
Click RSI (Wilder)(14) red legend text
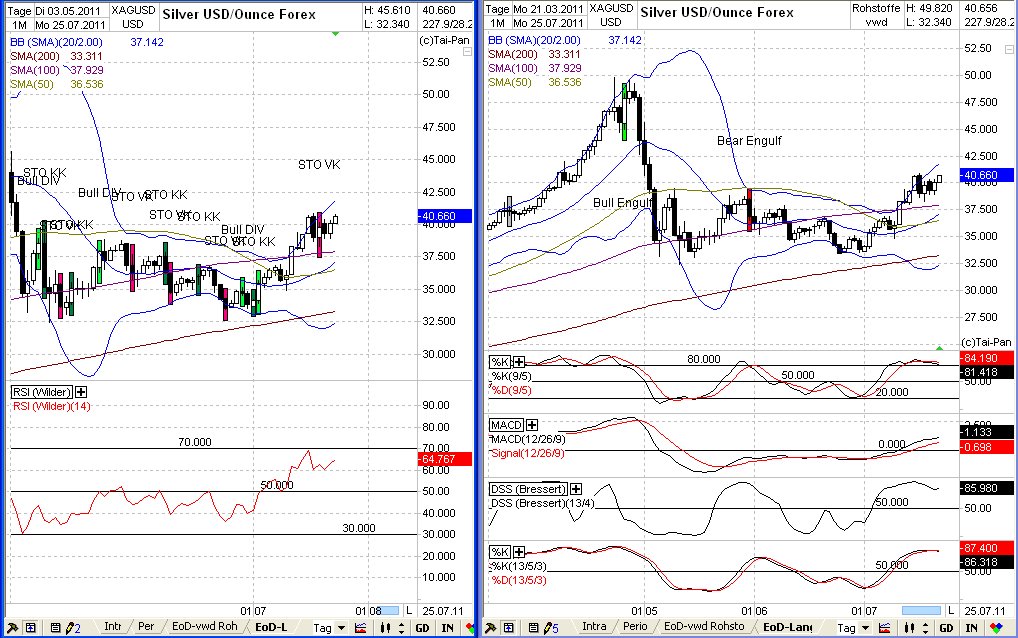pyautogui.click(x=51, y=406)
